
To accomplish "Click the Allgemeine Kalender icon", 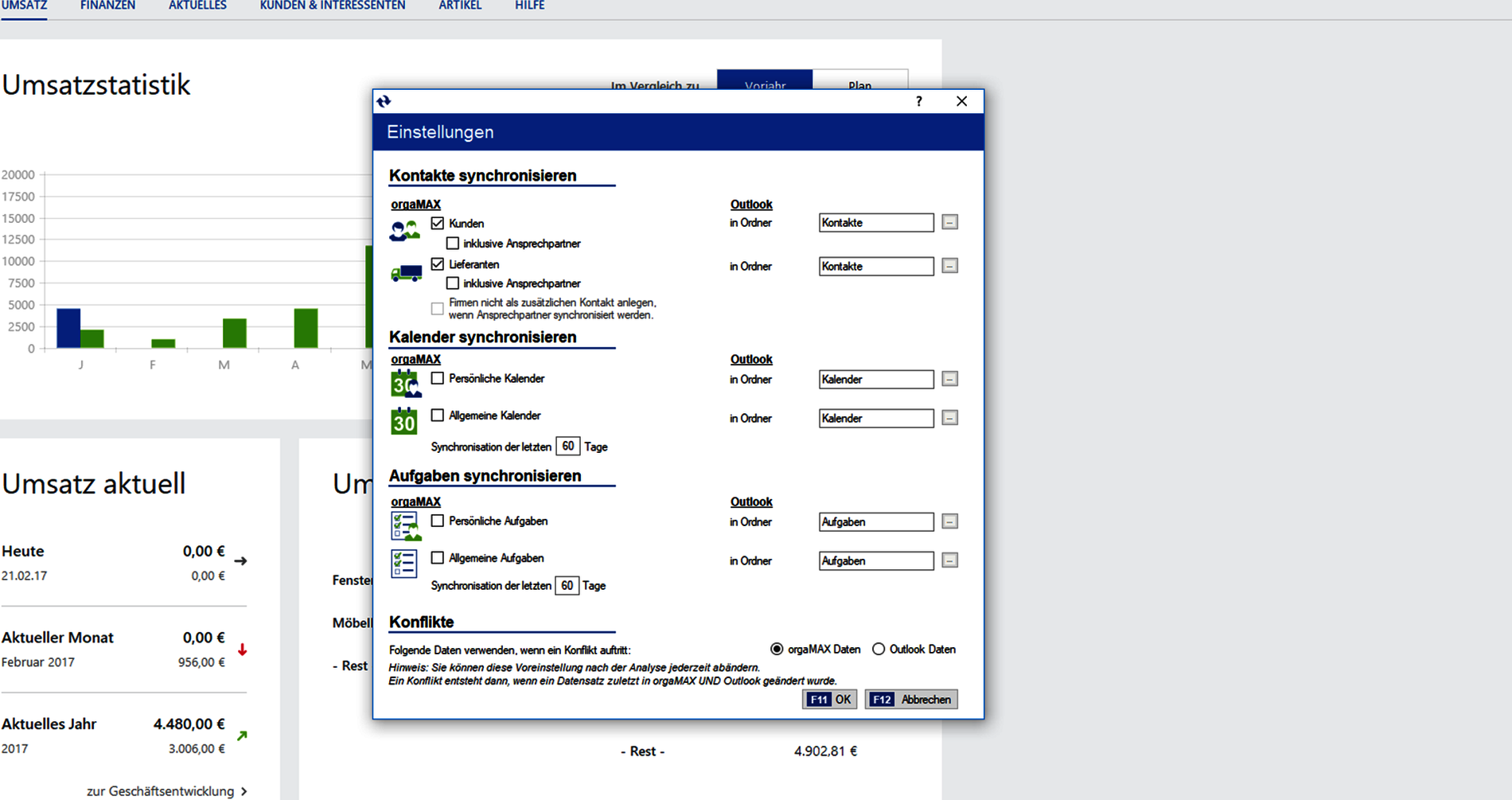I will click(404, 421).
